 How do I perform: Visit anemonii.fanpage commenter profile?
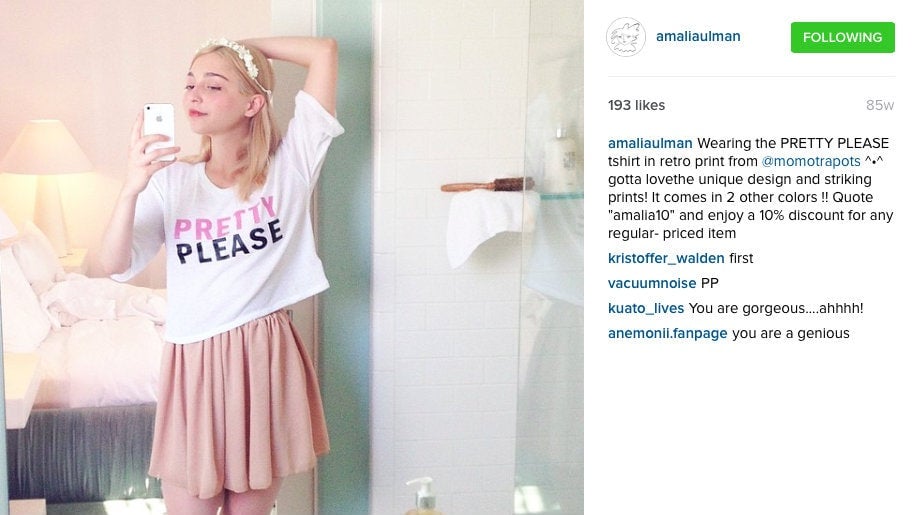click(667, 333)
